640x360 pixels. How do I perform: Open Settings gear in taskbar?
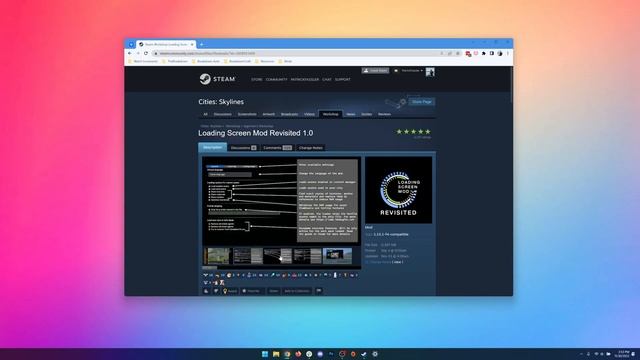[375, 354]
